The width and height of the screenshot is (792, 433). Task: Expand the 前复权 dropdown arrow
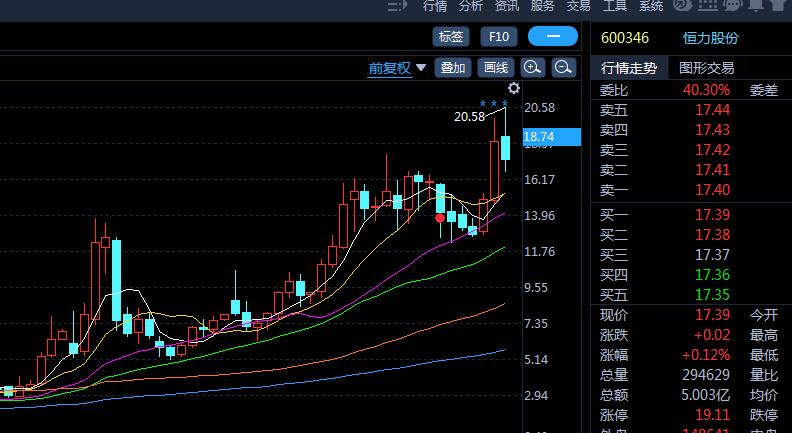(421, 68)
